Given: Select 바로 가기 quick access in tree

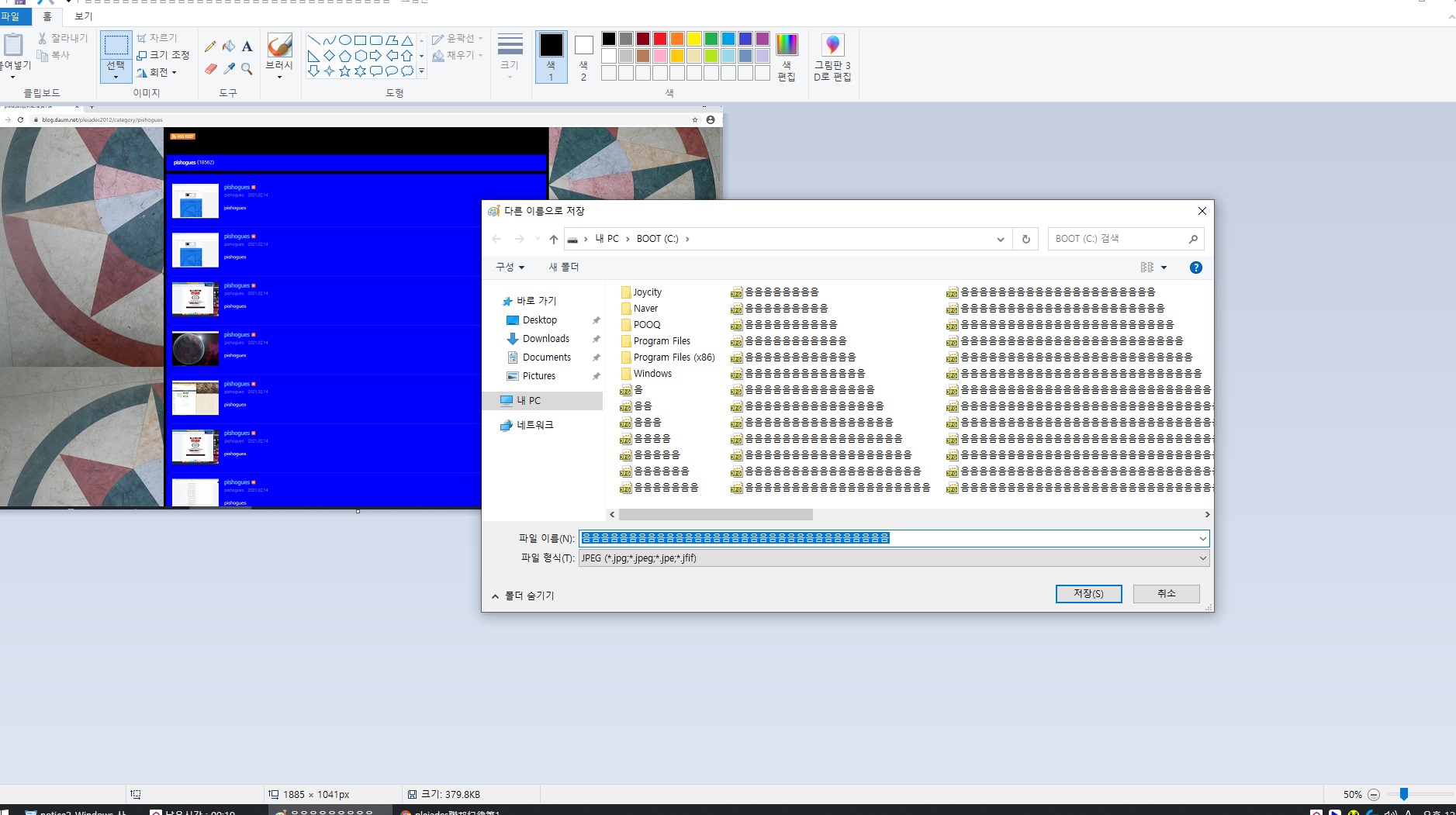Looking at the screenshot, I should [529, 301].
